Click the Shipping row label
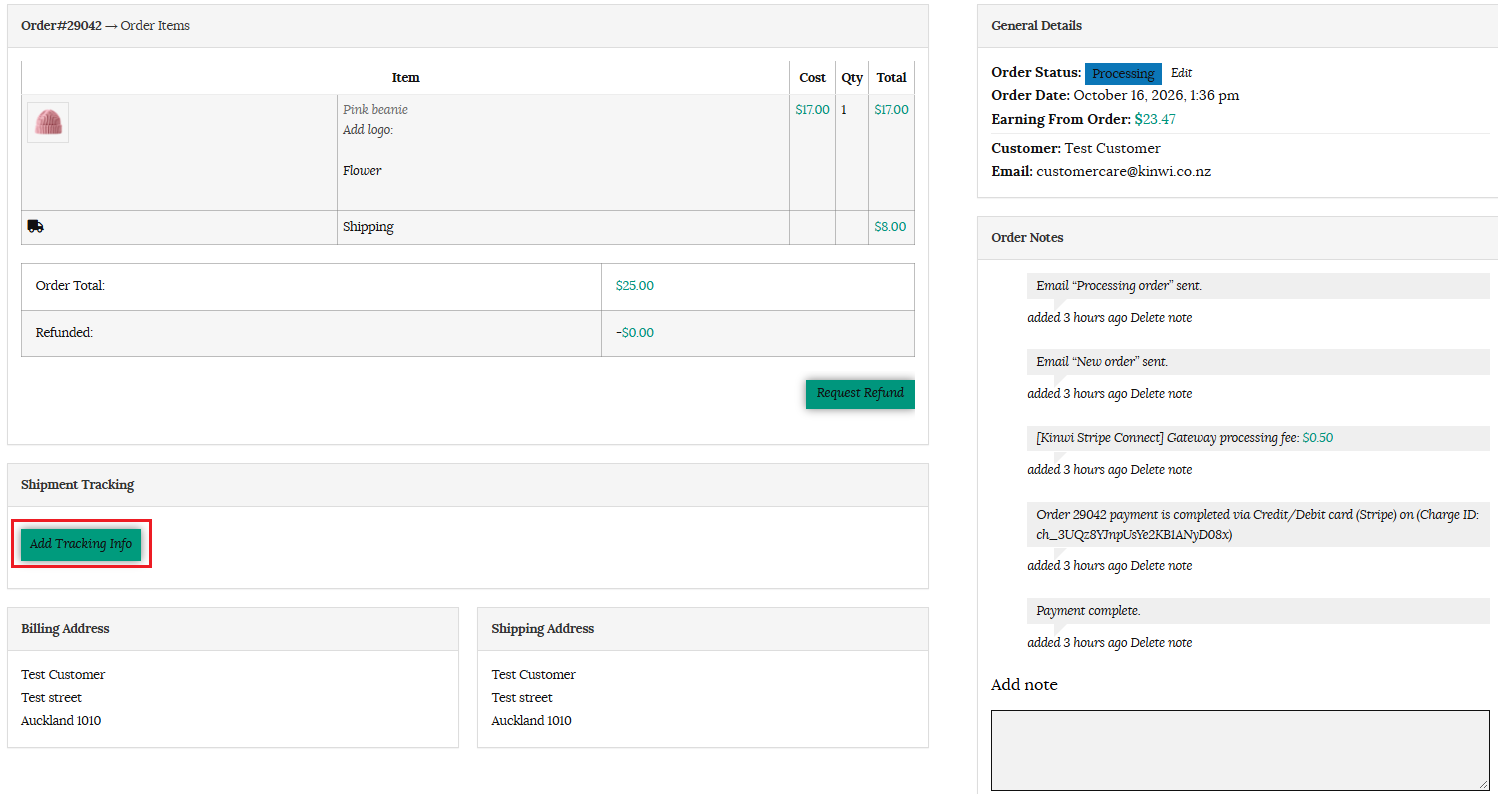This screenshot has height=794, width=1498. point(368,227)
